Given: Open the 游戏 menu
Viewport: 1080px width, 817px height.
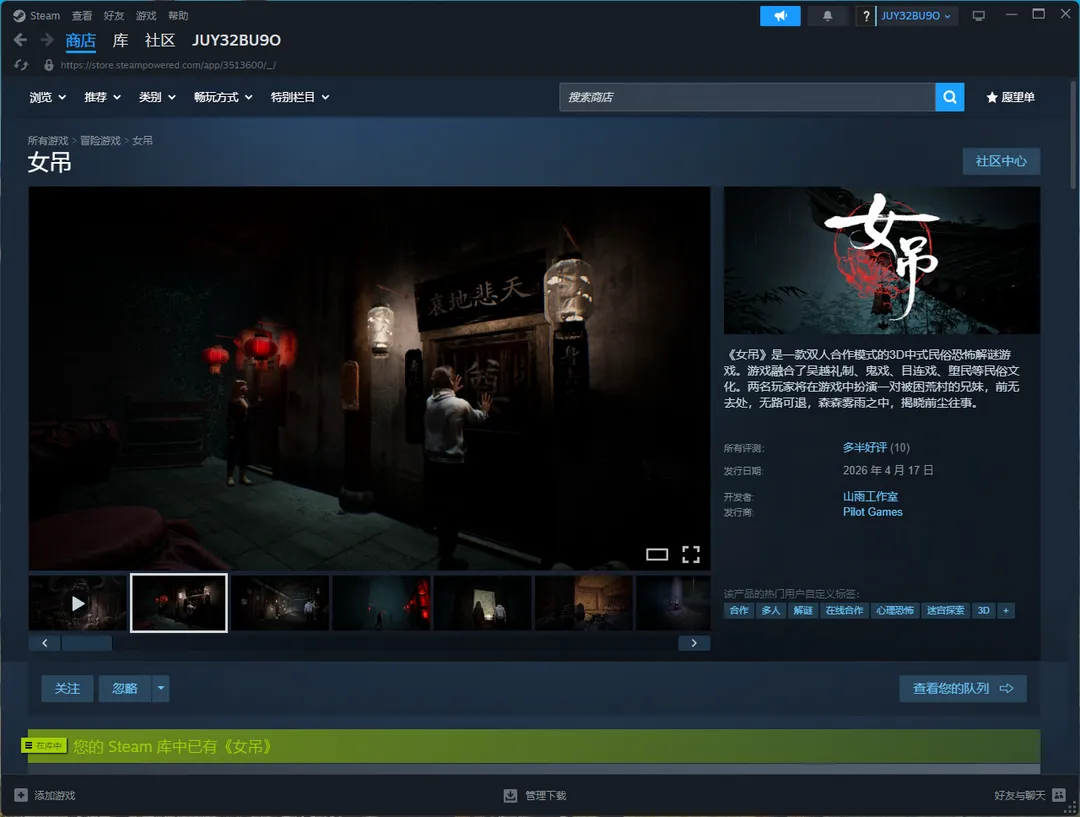Looking at the screenshot, I should pyautogui.click(x=146, y=15).
